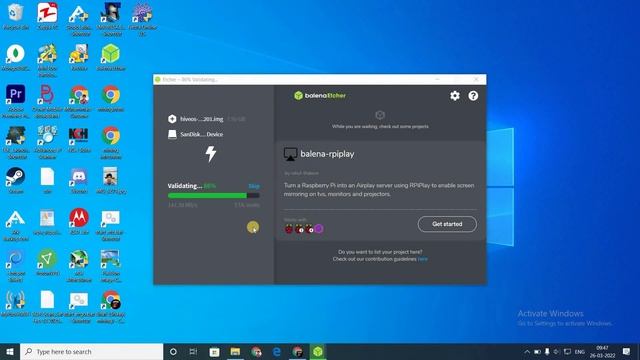
Task: Open Task View on taskbar
Action: (x=193, y=351)
